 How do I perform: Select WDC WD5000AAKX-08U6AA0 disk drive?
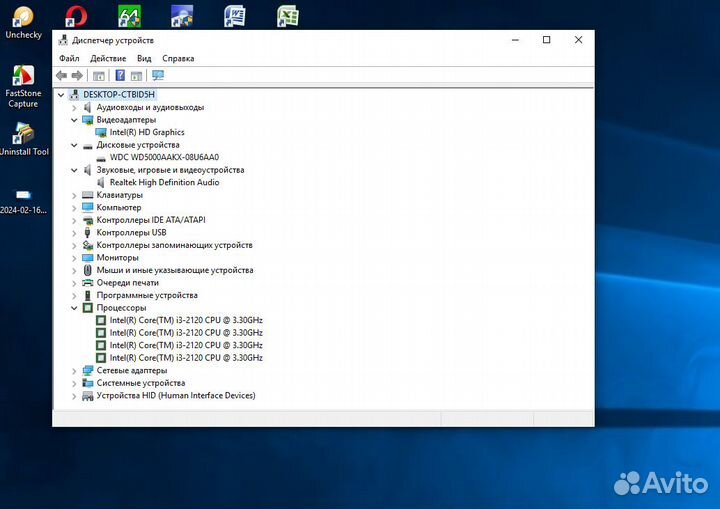pos(164,157)
